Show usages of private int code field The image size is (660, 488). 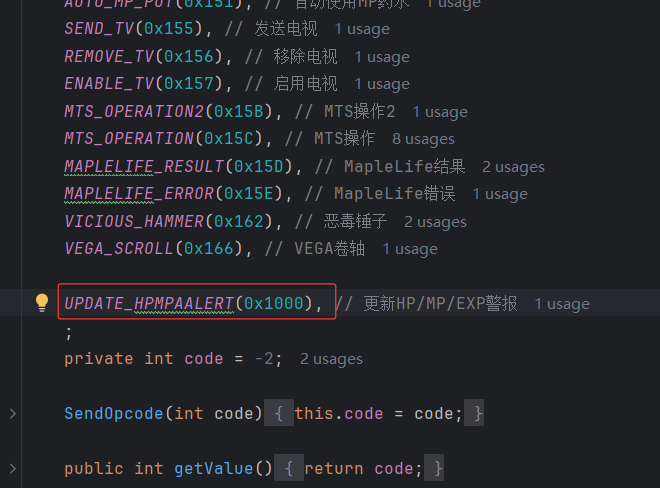(331, 358)
